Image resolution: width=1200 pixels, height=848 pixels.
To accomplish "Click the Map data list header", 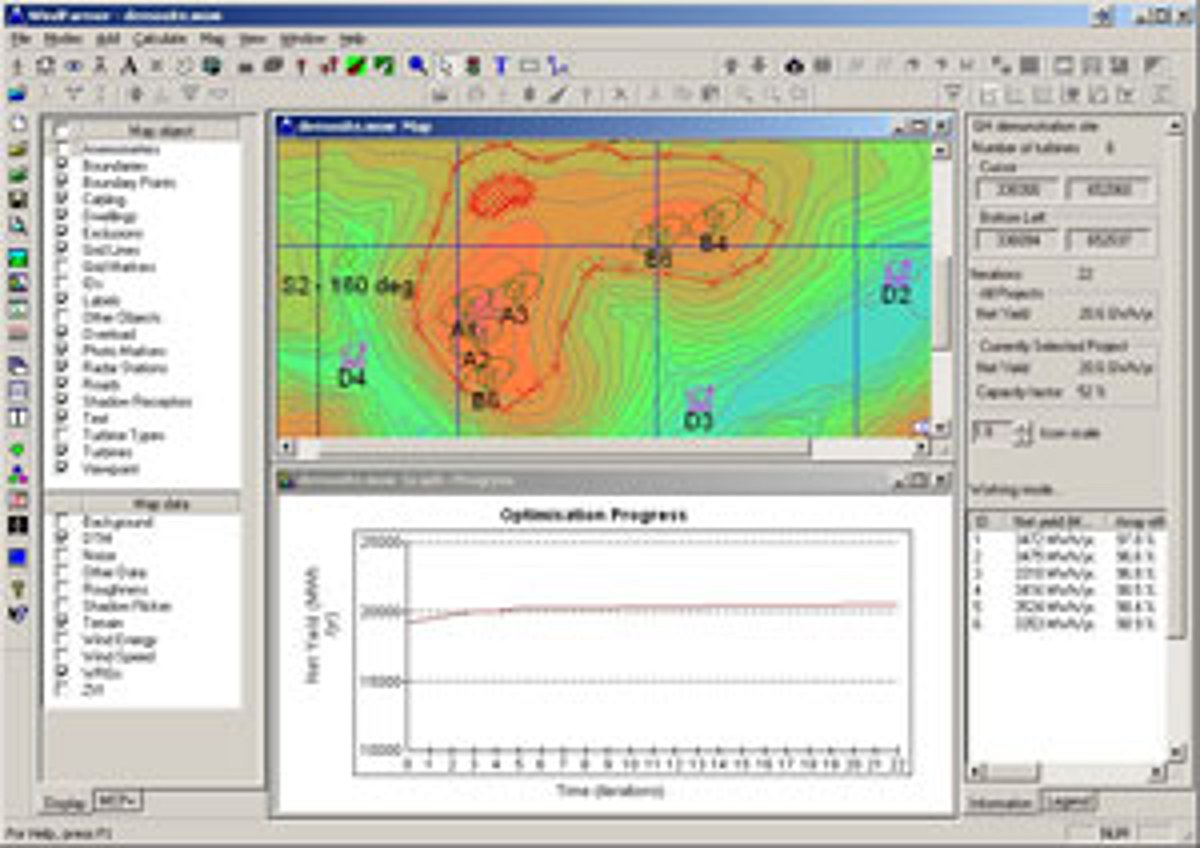I will coord(160,504).
